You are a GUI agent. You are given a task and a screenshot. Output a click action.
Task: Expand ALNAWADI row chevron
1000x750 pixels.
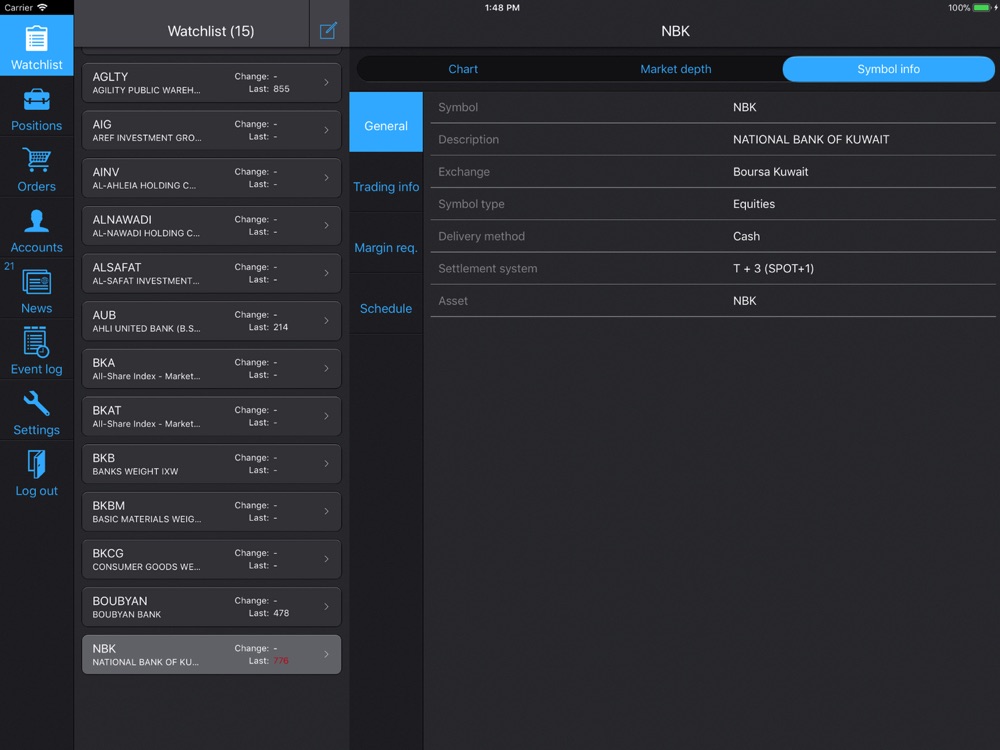point(327,225)
